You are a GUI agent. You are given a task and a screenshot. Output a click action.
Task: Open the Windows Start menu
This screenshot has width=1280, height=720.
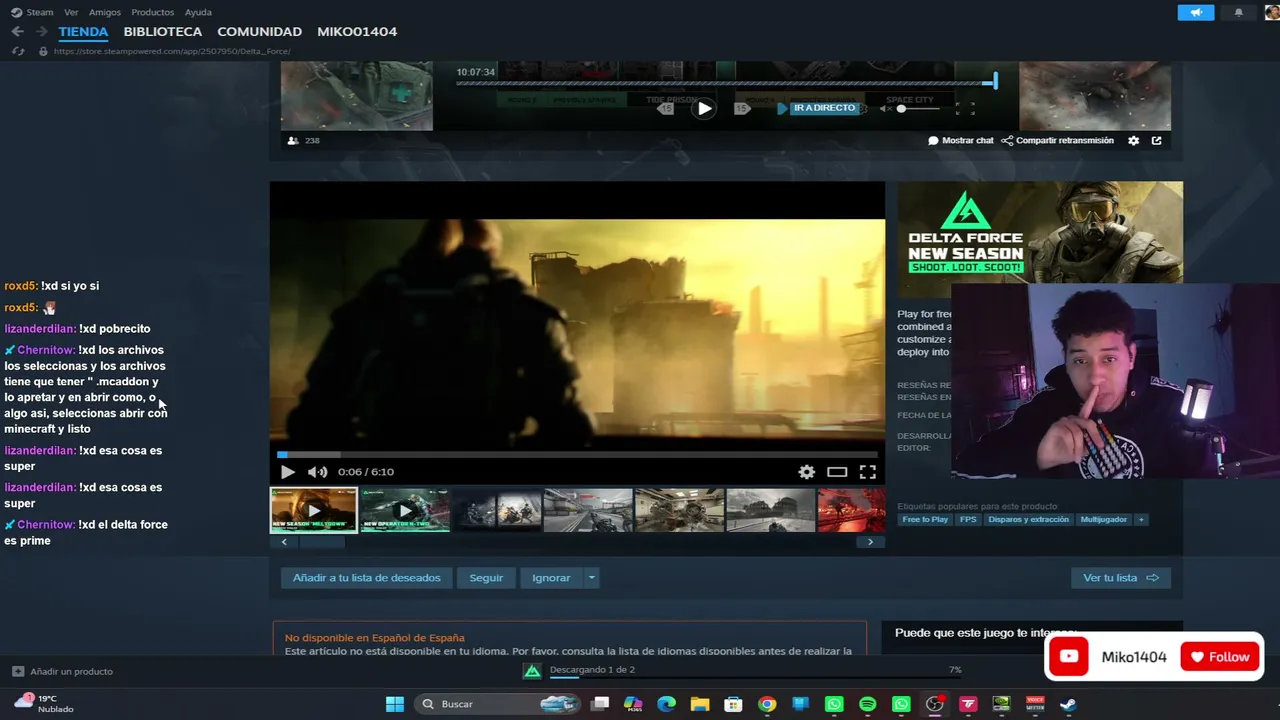[395, 704]
